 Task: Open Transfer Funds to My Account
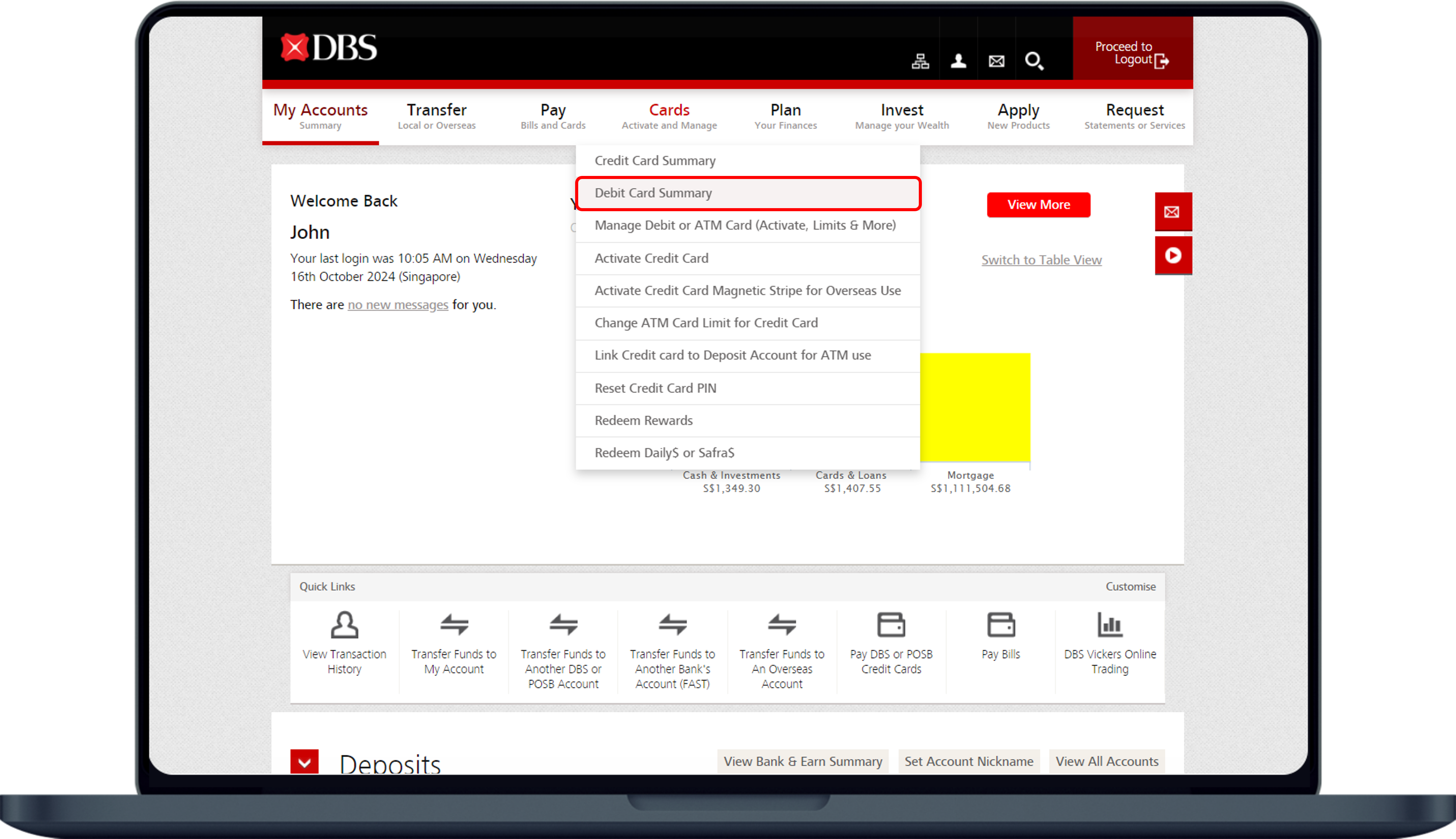pos(454,644)
